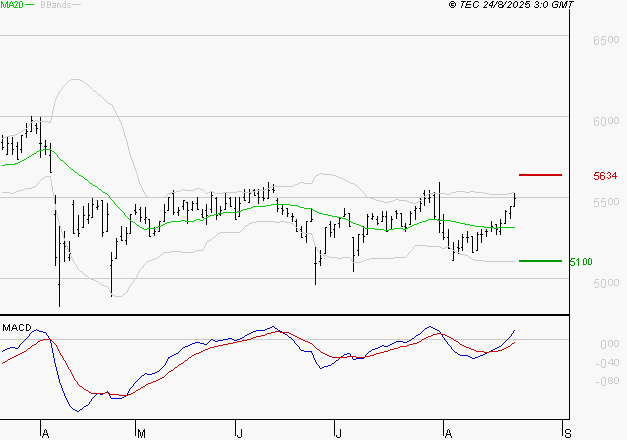Viewport: 627px width, 440px height.
Task: Select the 5634 resistance price label
Action: coord(605,176)
